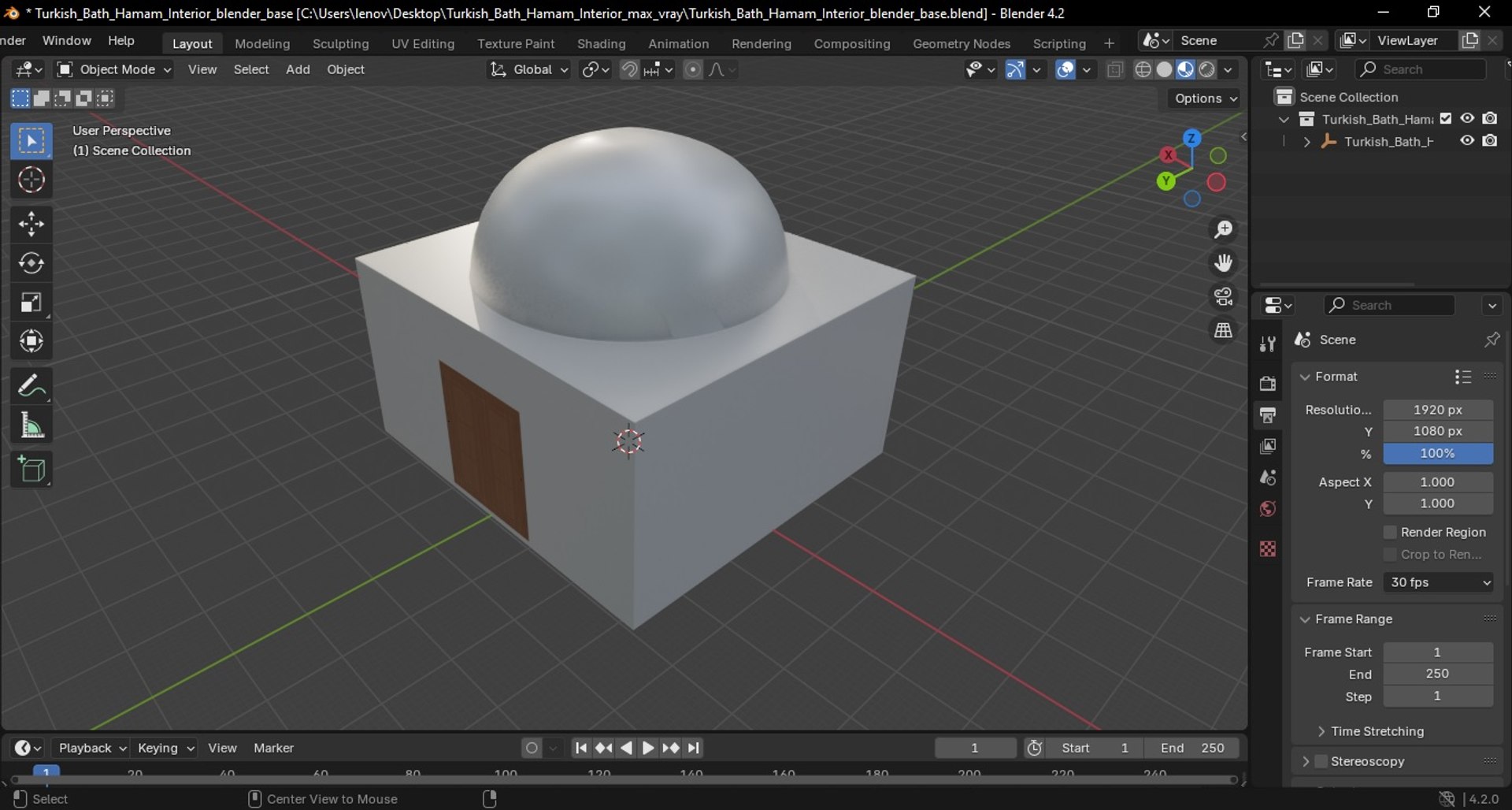
Task: Enable the Render Region checkbox
Action: [1390, 533]
